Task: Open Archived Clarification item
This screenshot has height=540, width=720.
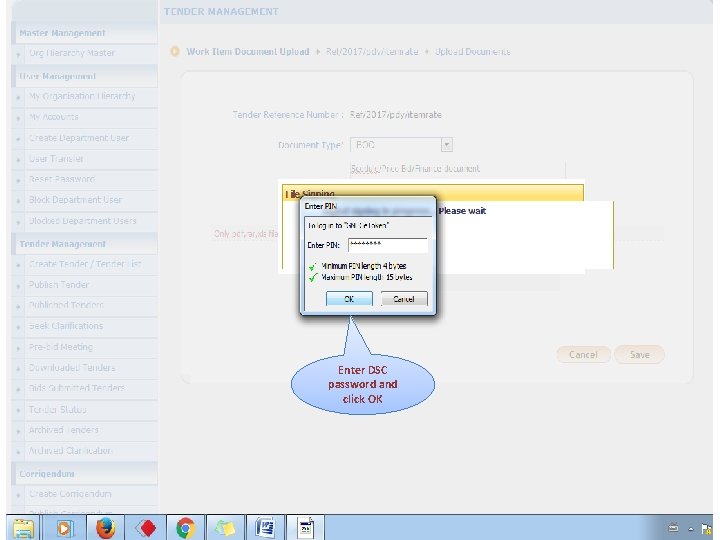Action: (70, 450)
